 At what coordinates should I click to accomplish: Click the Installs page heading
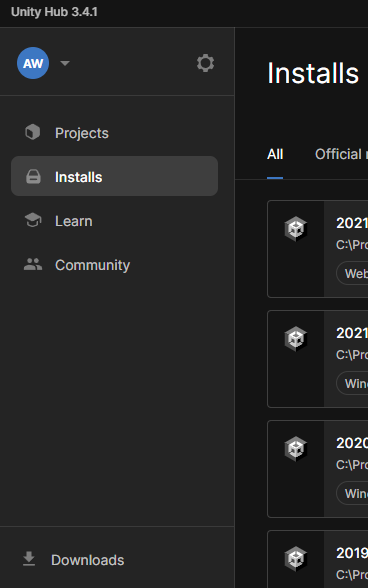pos(313,73)
